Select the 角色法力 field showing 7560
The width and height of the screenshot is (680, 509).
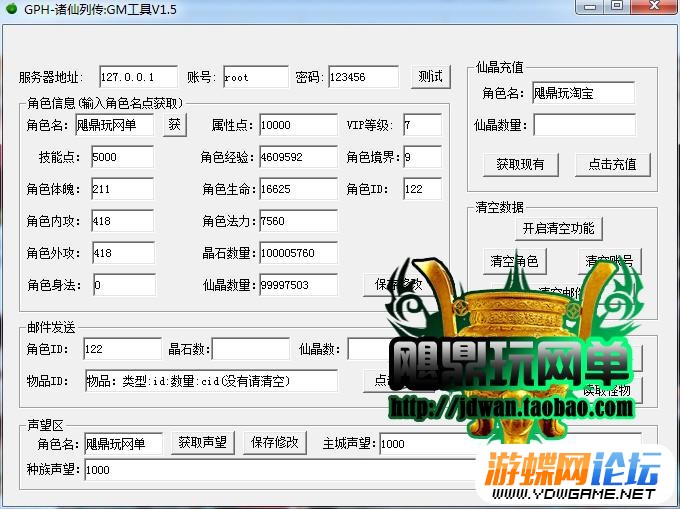tap(298, 221)
